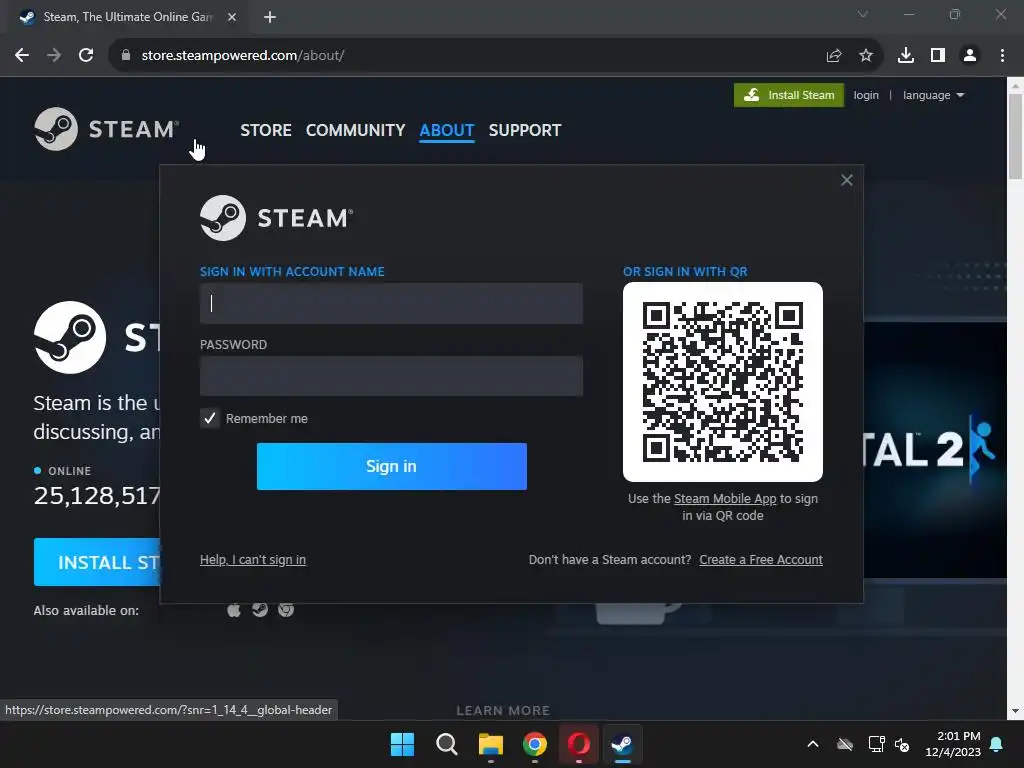Click the Portal 2 banner image
The height and width of the screenshot is (768, 1024).
935,451
